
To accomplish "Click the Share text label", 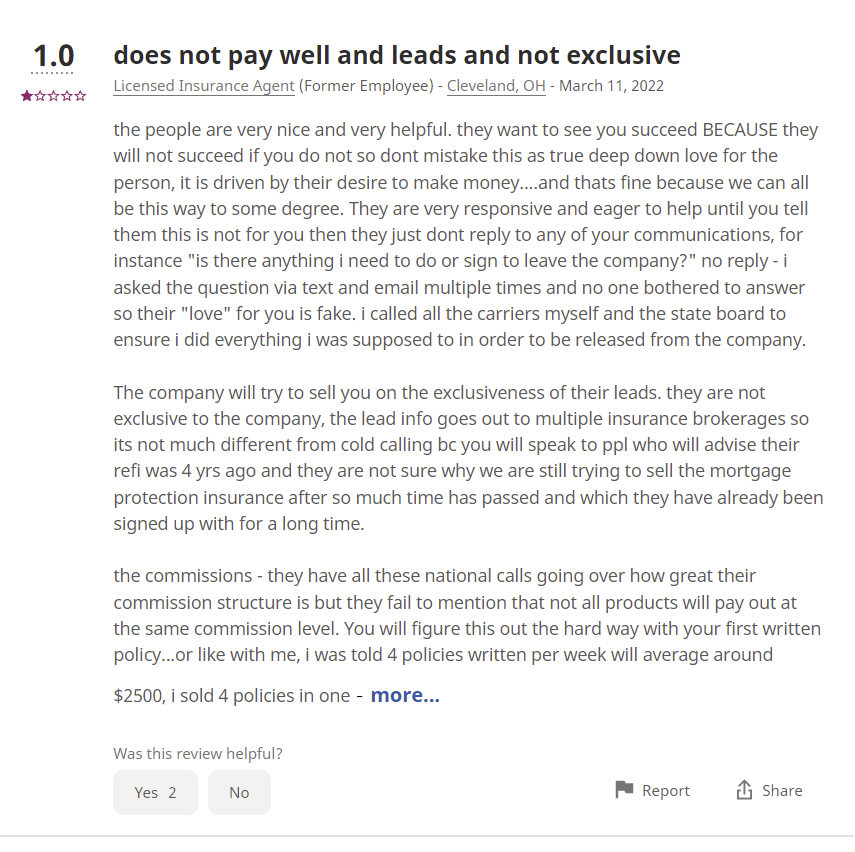I will click(x=782, y=790).
